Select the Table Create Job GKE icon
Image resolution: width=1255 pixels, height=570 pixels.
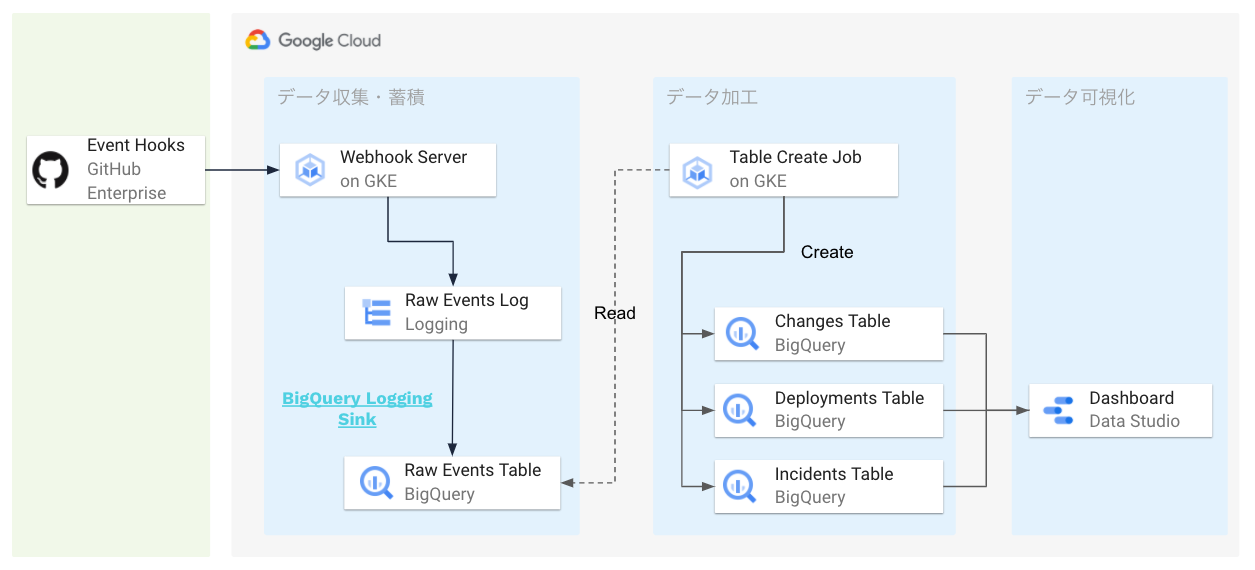tap(697, 170)
